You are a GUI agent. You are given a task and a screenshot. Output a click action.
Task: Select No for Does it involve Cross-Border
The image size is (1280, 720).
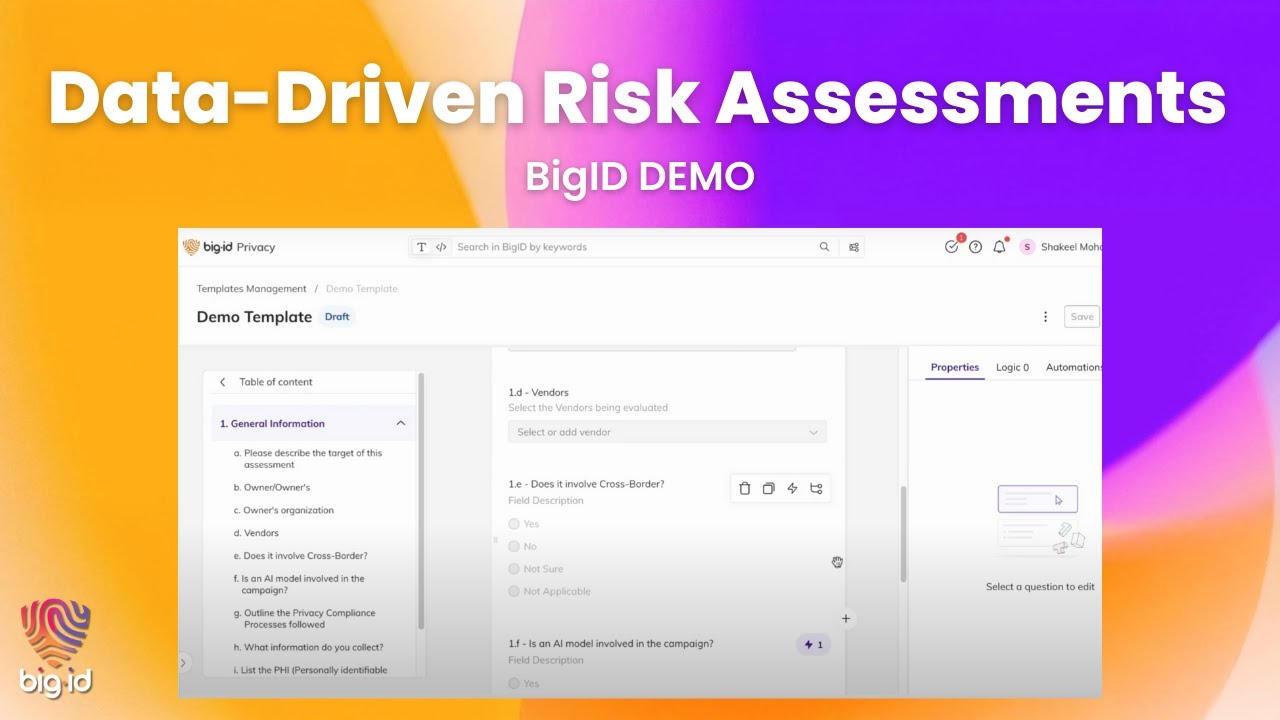(514, 547)
